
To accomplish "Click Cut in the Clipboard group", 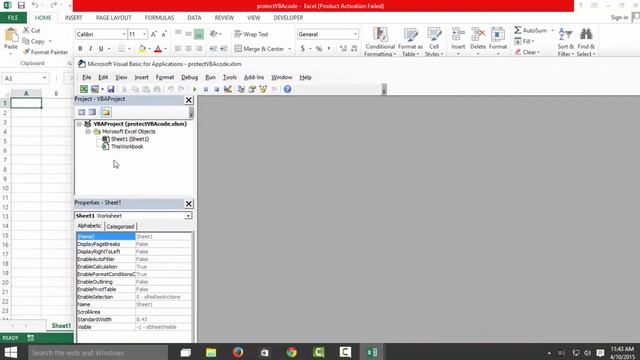I will click(x=31, y=30).
